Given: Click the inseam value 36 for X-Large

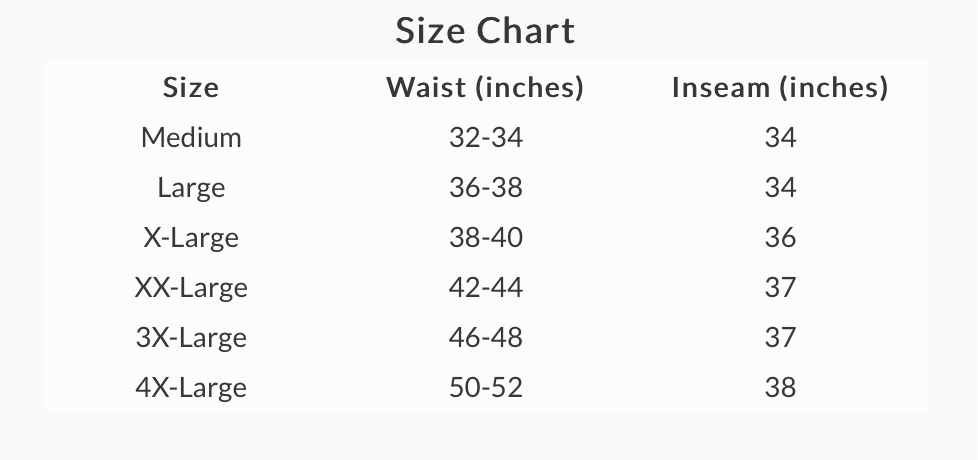Looking at the screenshot, I should point(780,237).
